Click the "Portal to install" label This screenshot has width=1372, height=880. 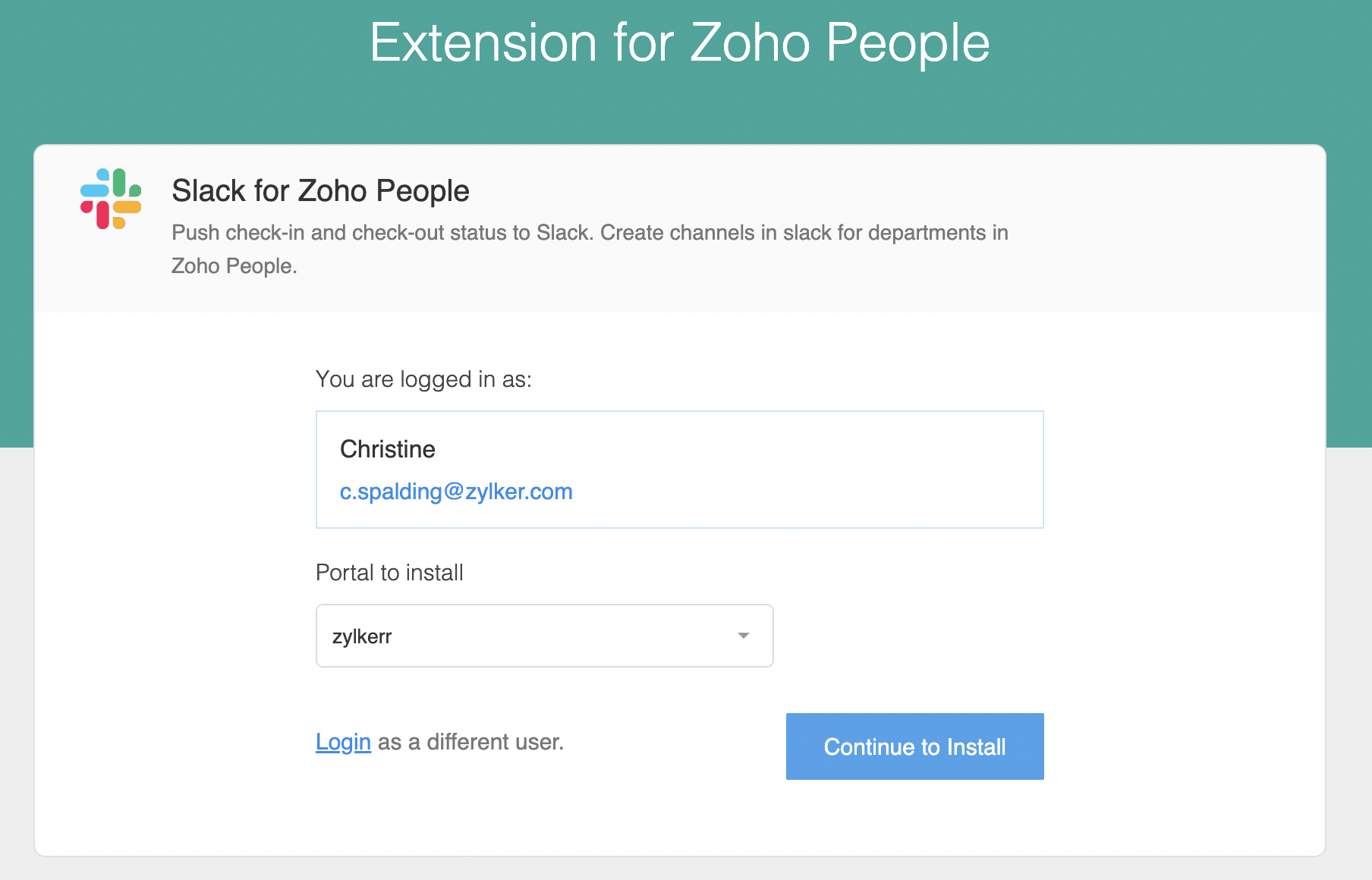[389, 573]
